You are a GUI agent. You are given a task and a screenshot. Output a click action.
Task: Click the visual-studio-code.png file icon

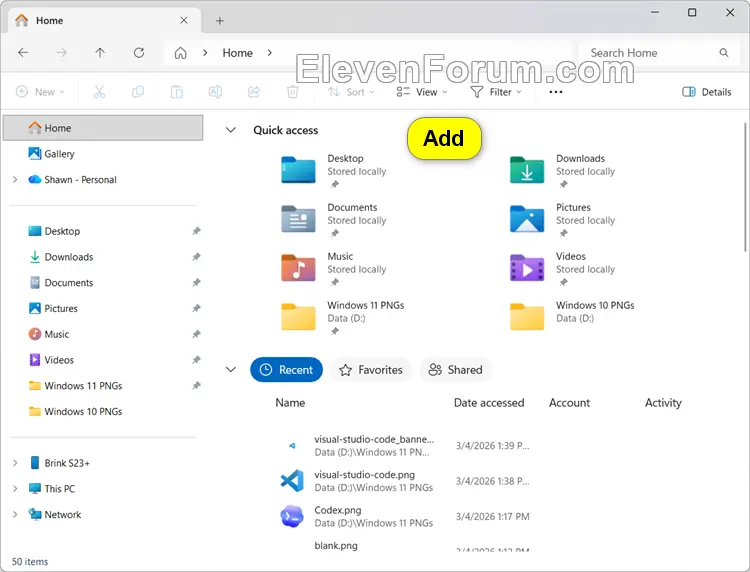[292, 481]
